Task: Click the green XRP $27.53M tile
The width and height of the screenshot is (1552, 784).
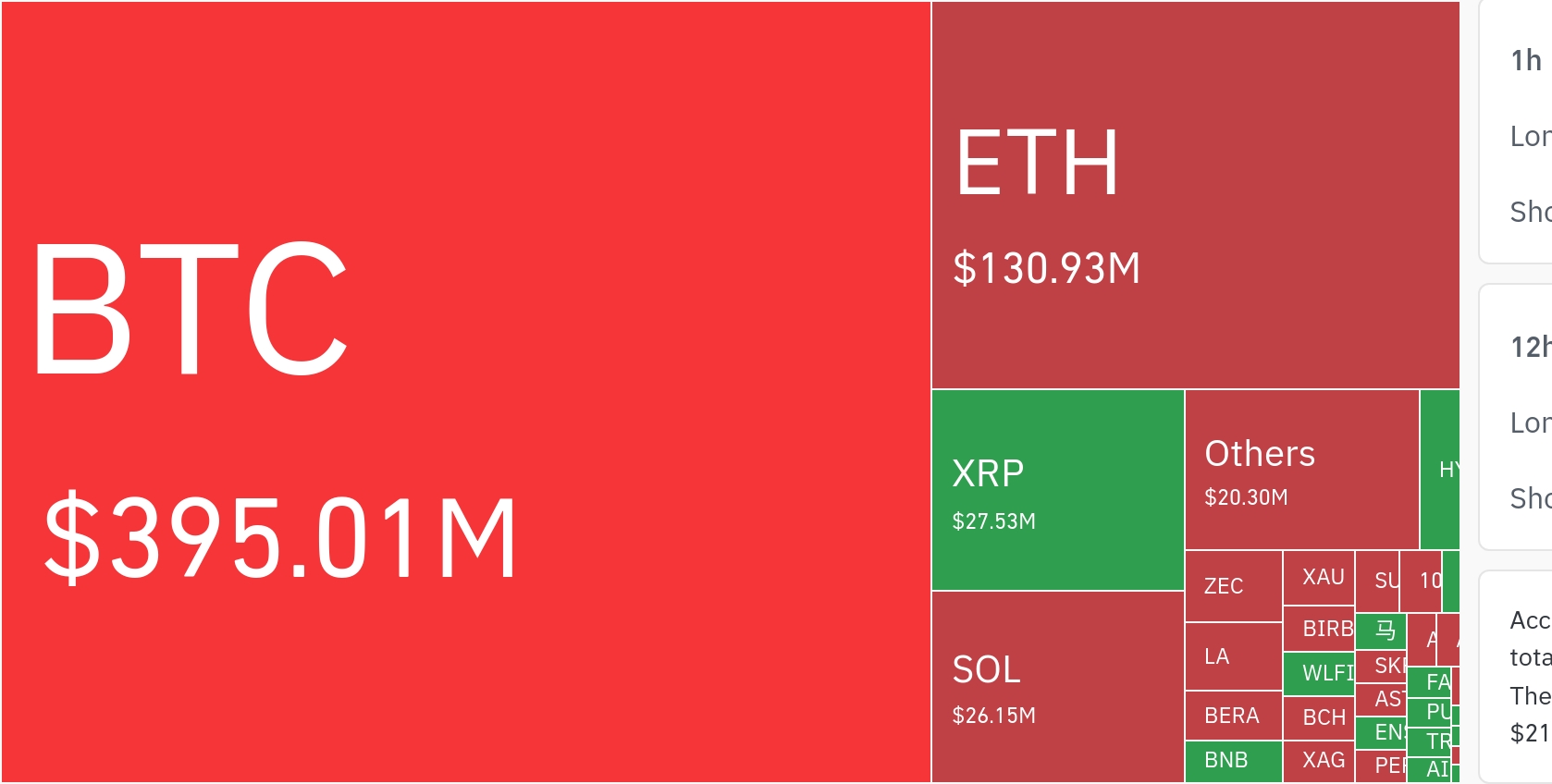Action: pos(1057,490)
